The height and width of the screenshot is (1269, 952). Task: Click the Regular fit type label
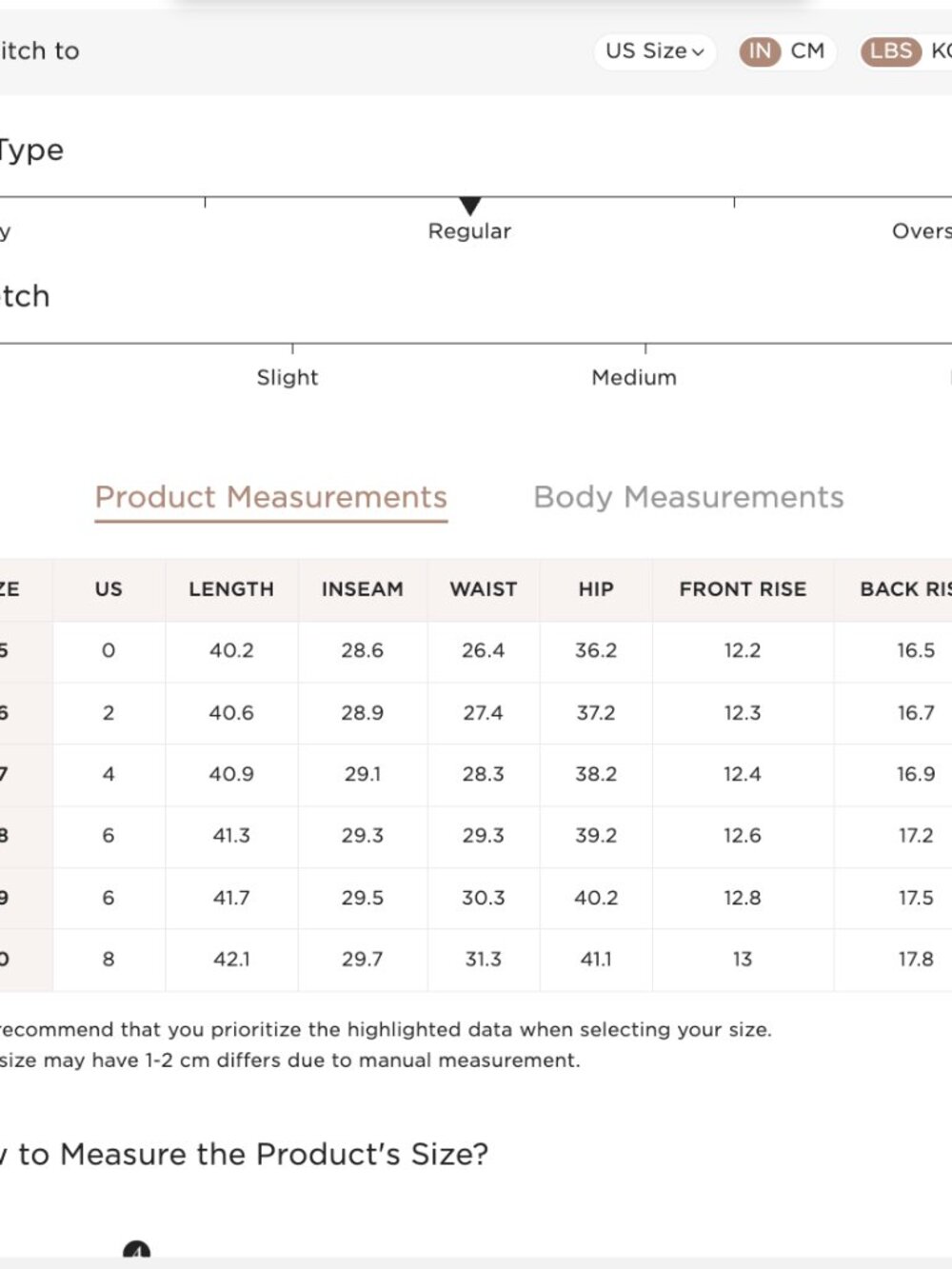click(469, 231)
